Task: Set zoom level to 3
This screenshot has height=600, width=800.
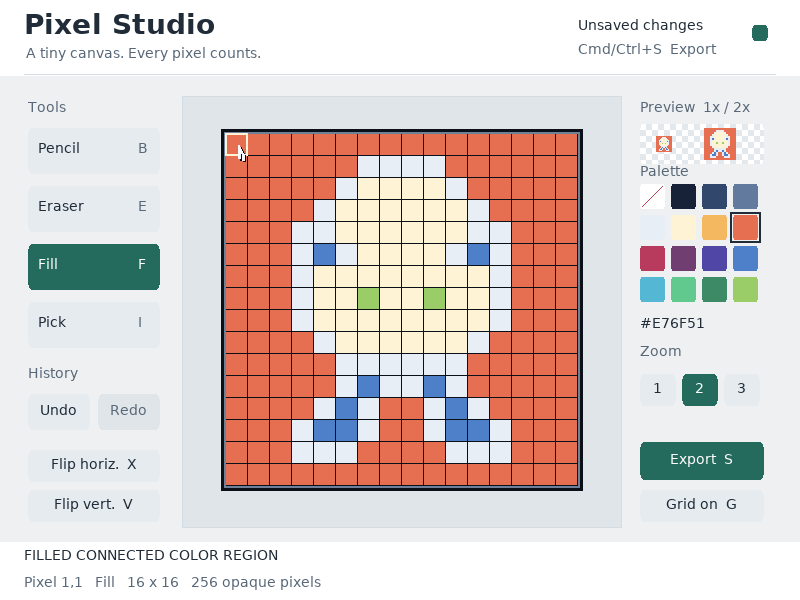Action: 741,389
